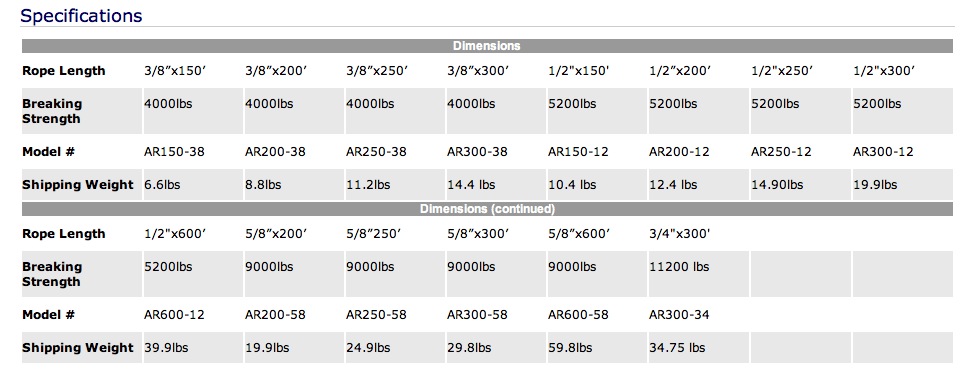This screenshot has height=384, width=967.
Task: Click model number AR600-12
Action: 174,315
